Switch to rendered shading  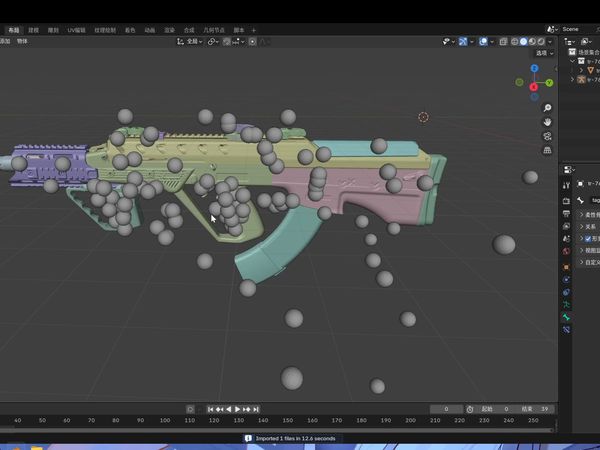[541, 41]
